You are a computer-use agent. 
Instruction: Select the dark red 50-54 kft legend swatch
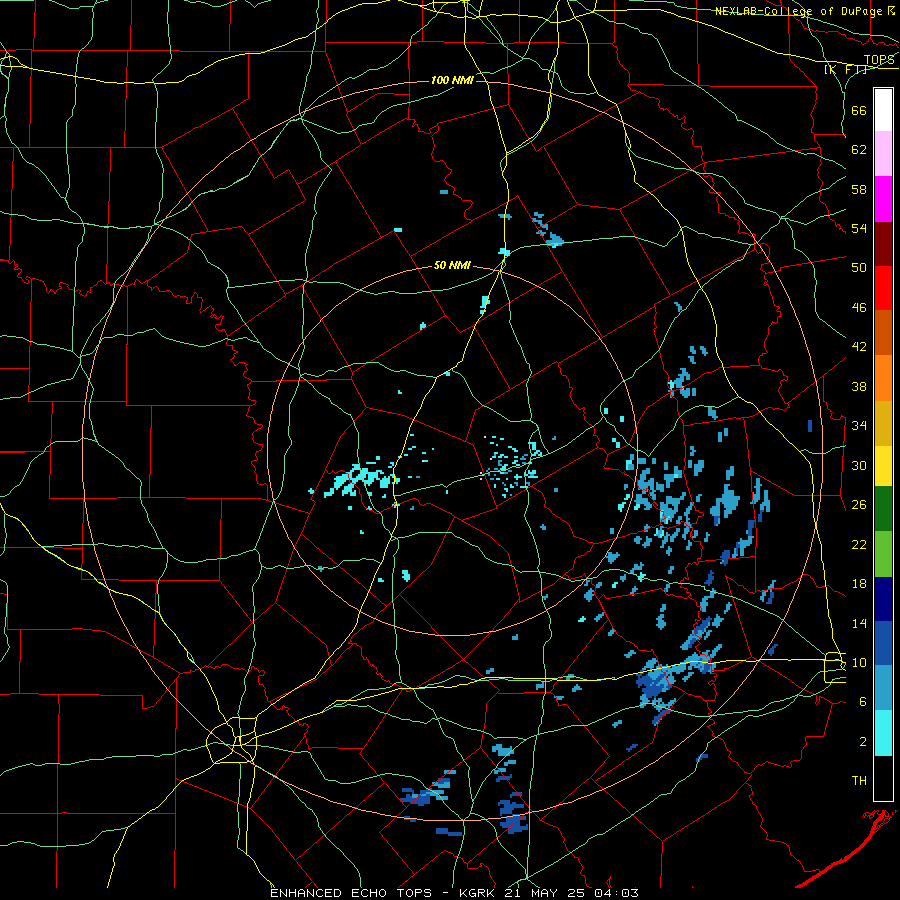tap(883, 243)
